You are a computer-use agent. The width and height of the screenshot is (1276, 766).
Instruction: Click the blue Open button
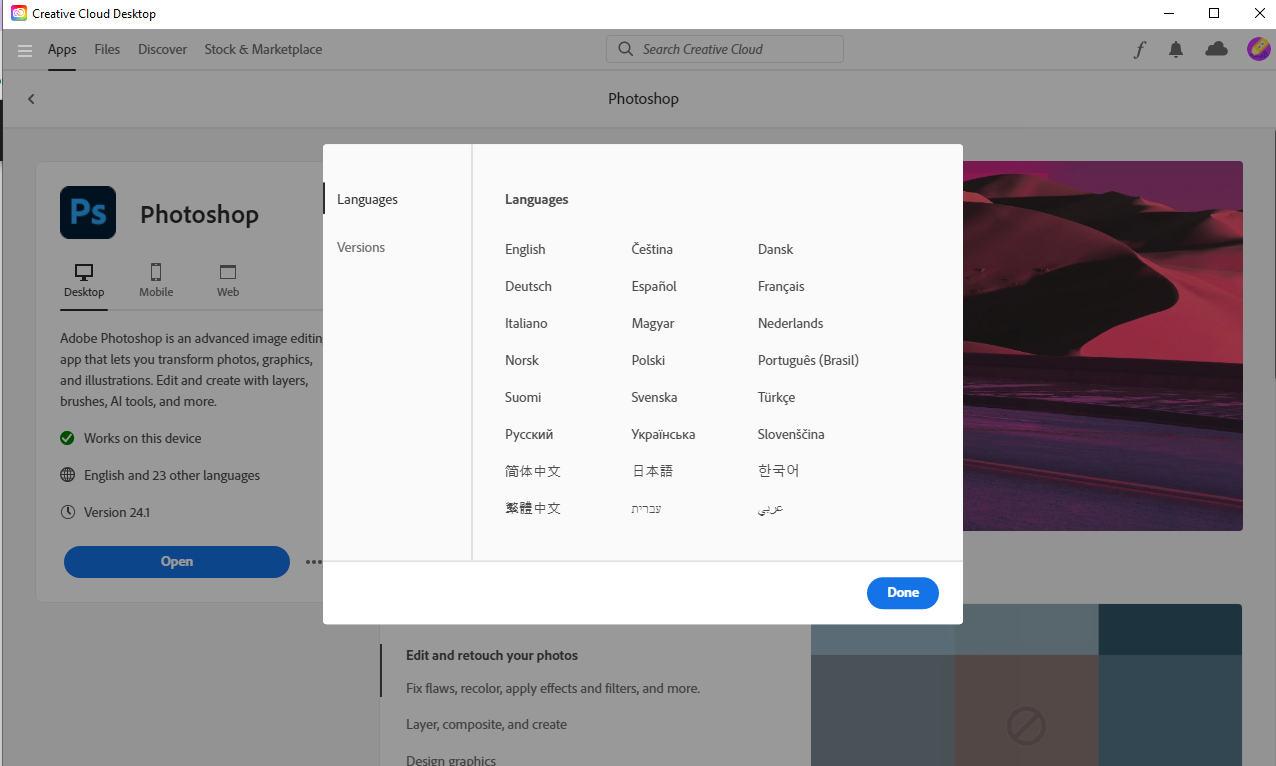pyautogui.click(x=177, y=562)
